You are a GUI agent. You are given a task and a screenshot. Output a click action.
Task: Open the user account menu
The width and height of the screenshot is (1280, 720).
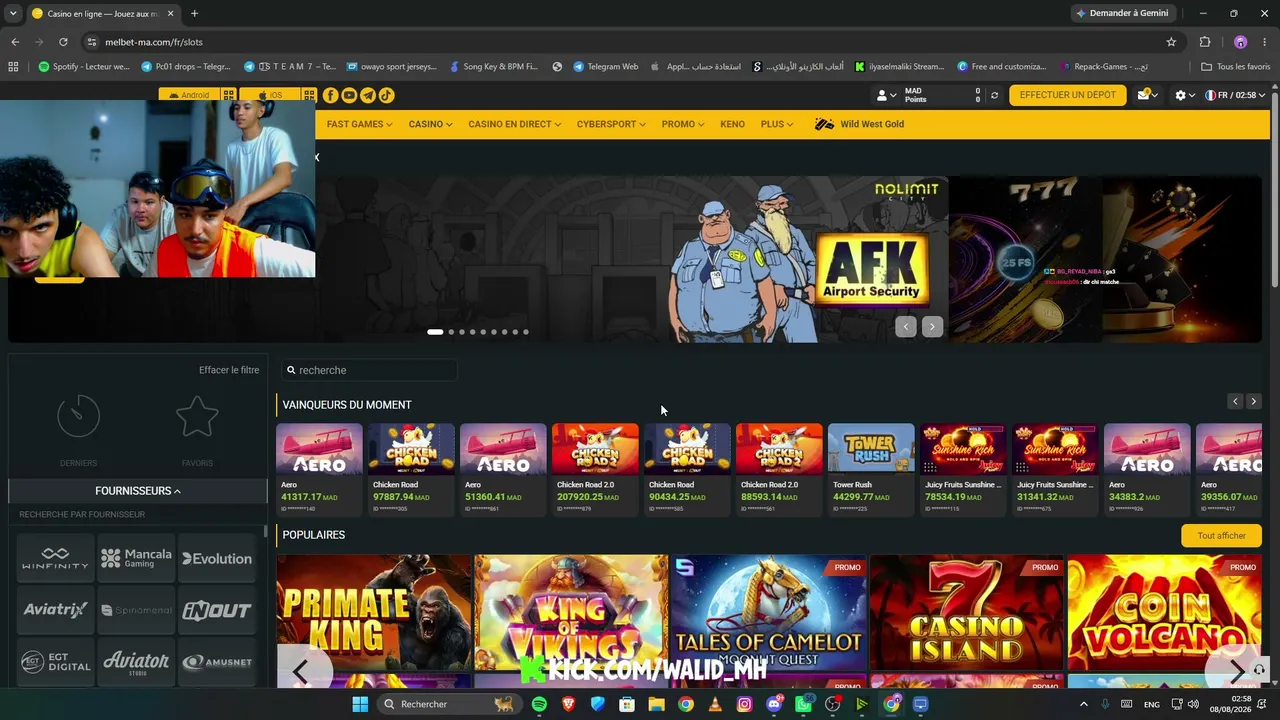click(886, 95)
